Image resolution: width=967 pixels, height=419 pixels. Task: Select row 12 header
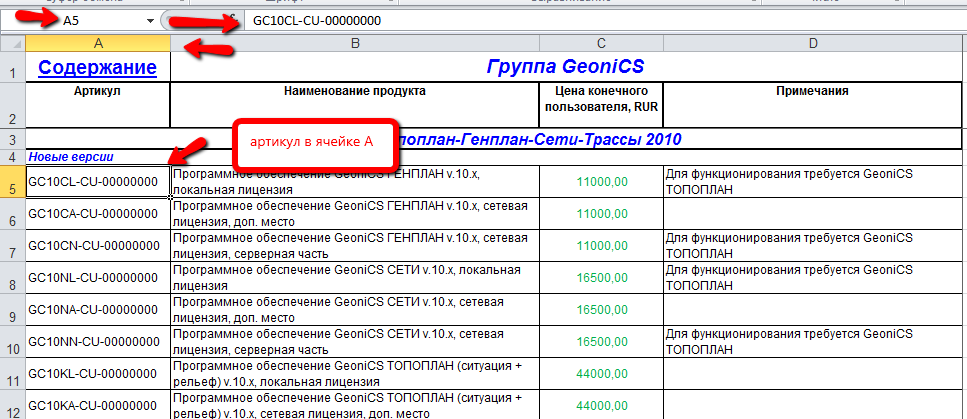coord(13,405)
